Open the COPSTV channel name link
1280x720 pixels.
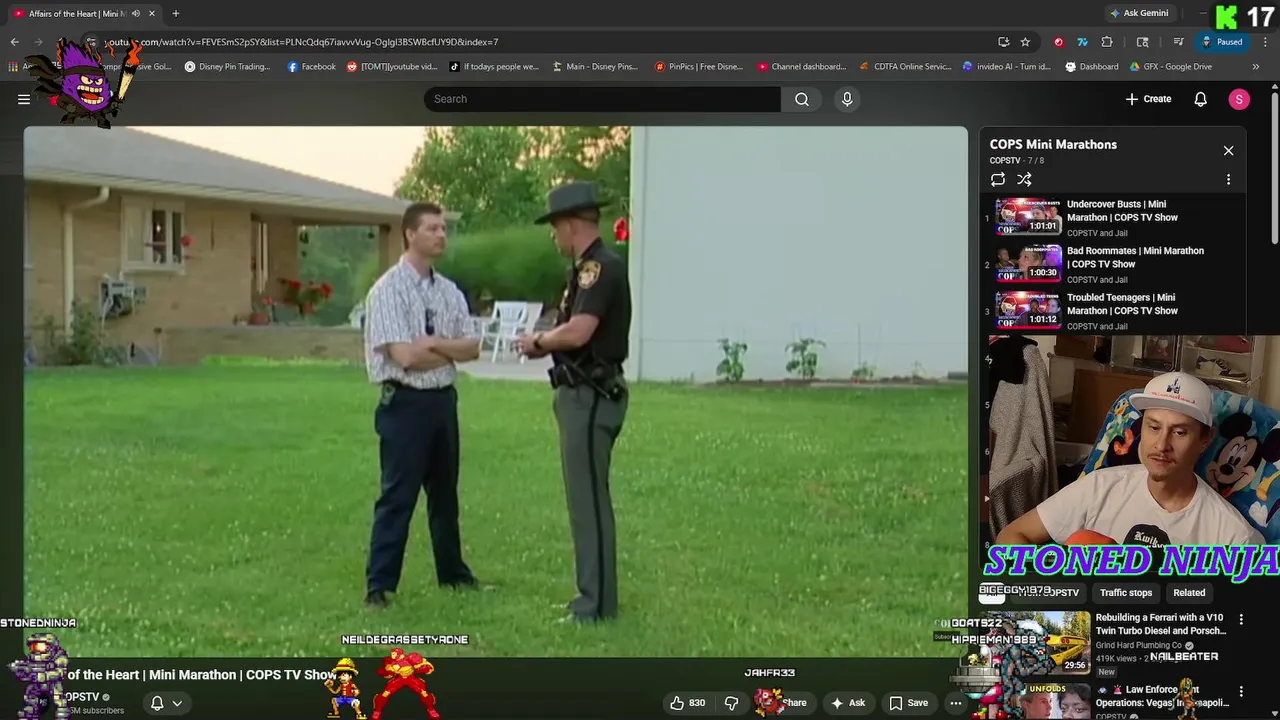coord(82,697)
